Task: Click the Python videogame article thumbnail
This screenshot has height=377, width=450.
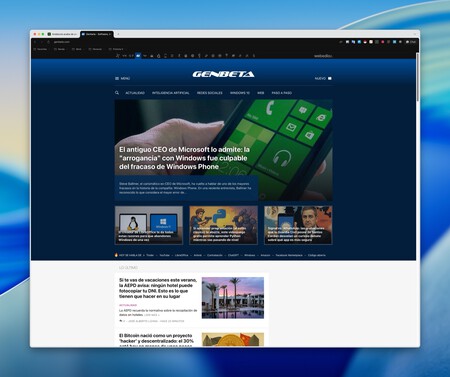Action: [x=223, y=225]
